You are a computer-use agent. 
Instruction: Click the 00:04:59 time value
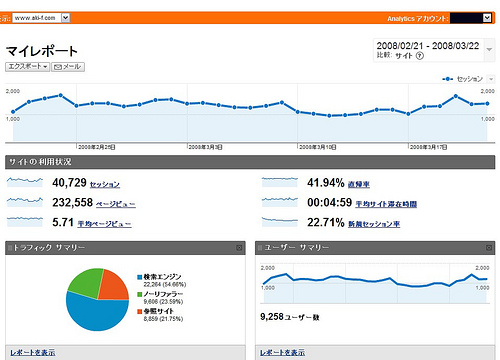pyautogui.click(x=329, y=202)
